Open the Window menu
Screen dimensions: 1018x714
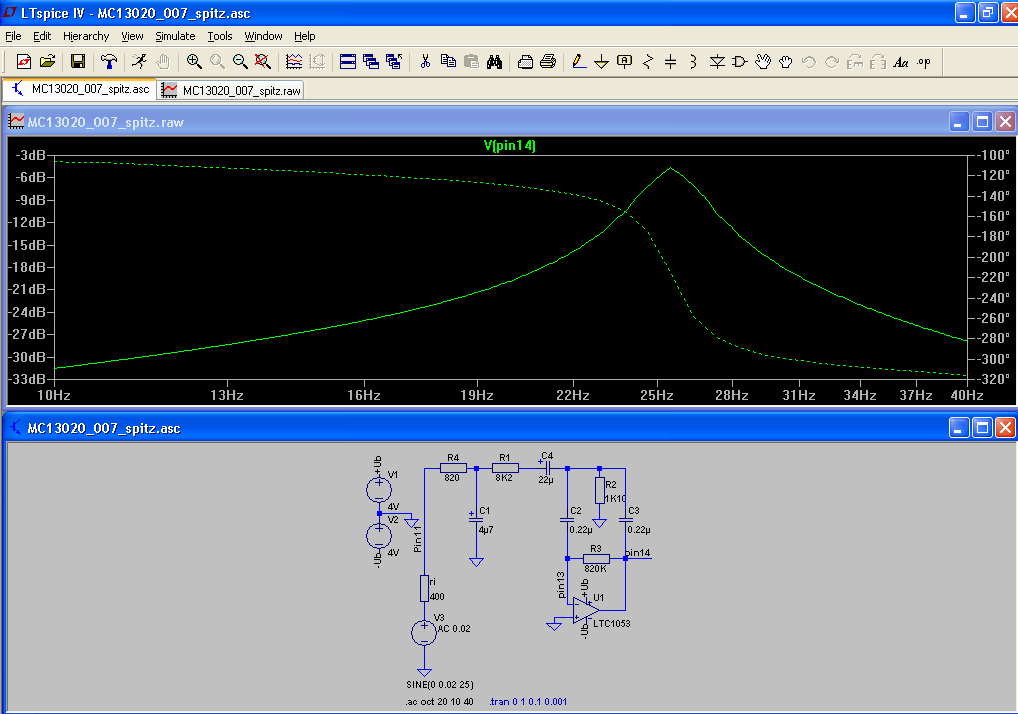[264, 36]
